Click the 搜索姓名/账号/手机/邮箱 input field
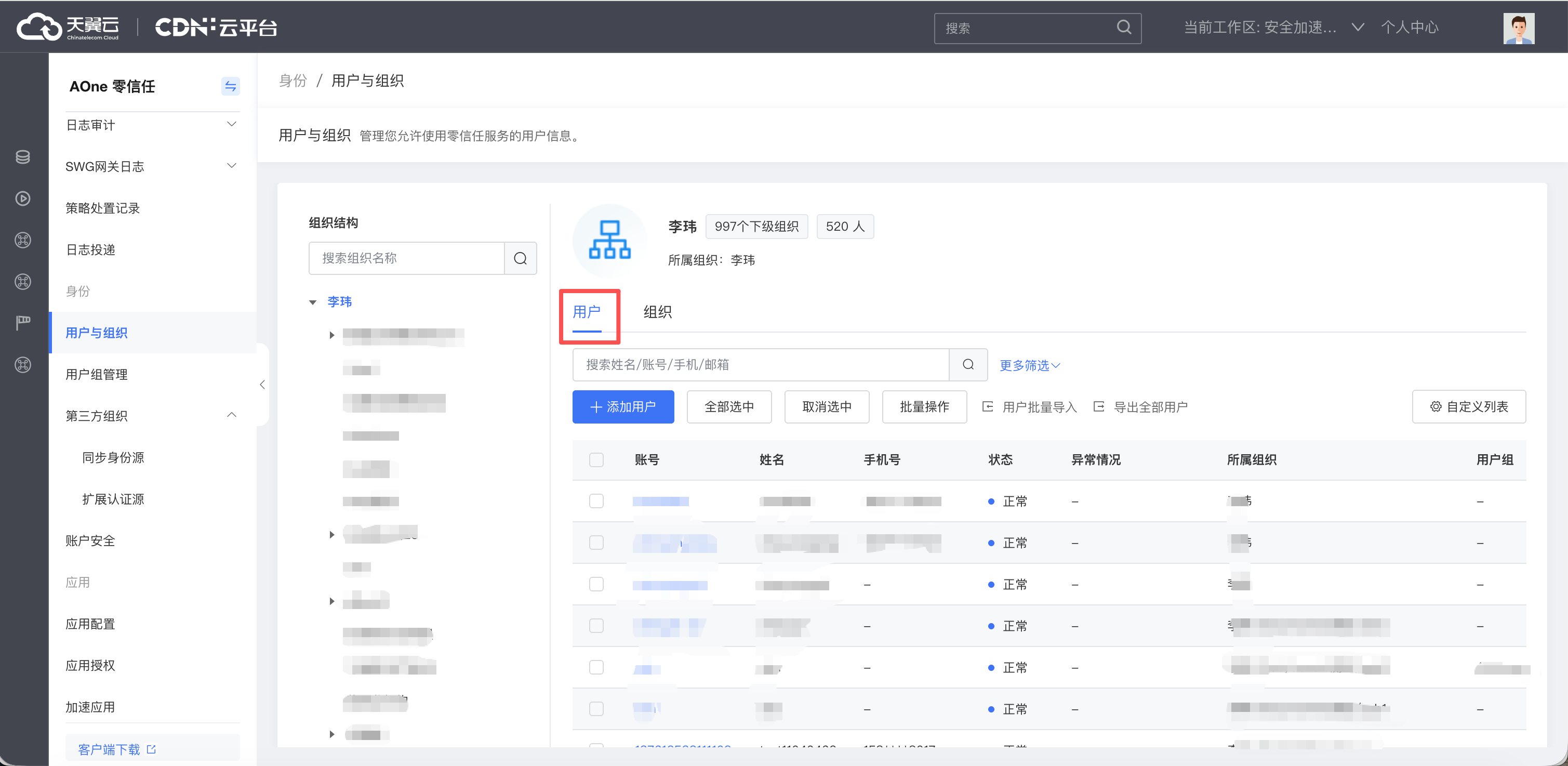 tap(760, 365)
